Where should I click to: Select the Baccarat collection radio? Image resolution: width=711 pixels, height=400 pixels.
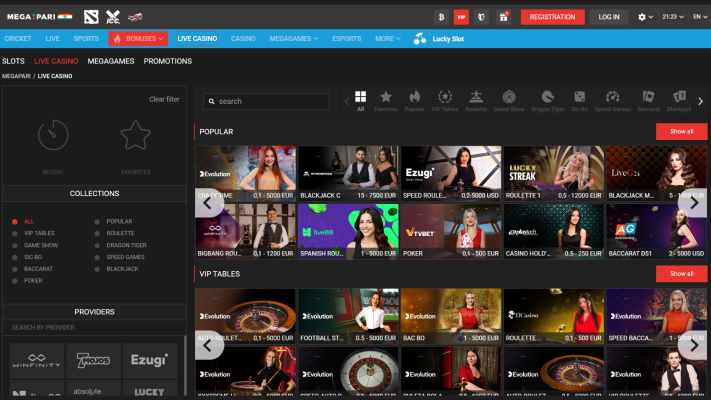(x=15, y=269)
